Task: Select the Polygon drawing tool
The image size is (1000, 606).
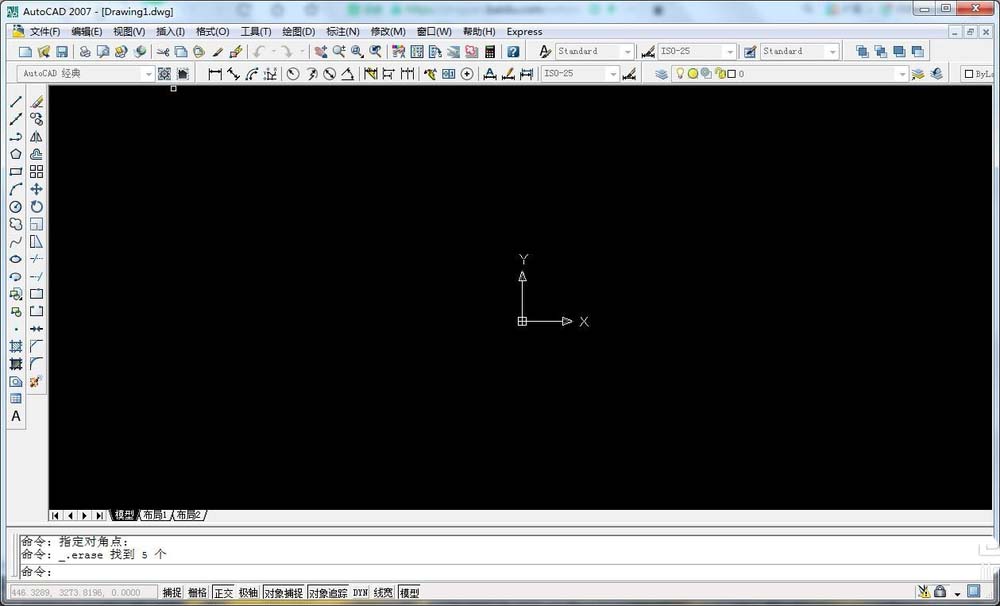Action: click(15, 154)
